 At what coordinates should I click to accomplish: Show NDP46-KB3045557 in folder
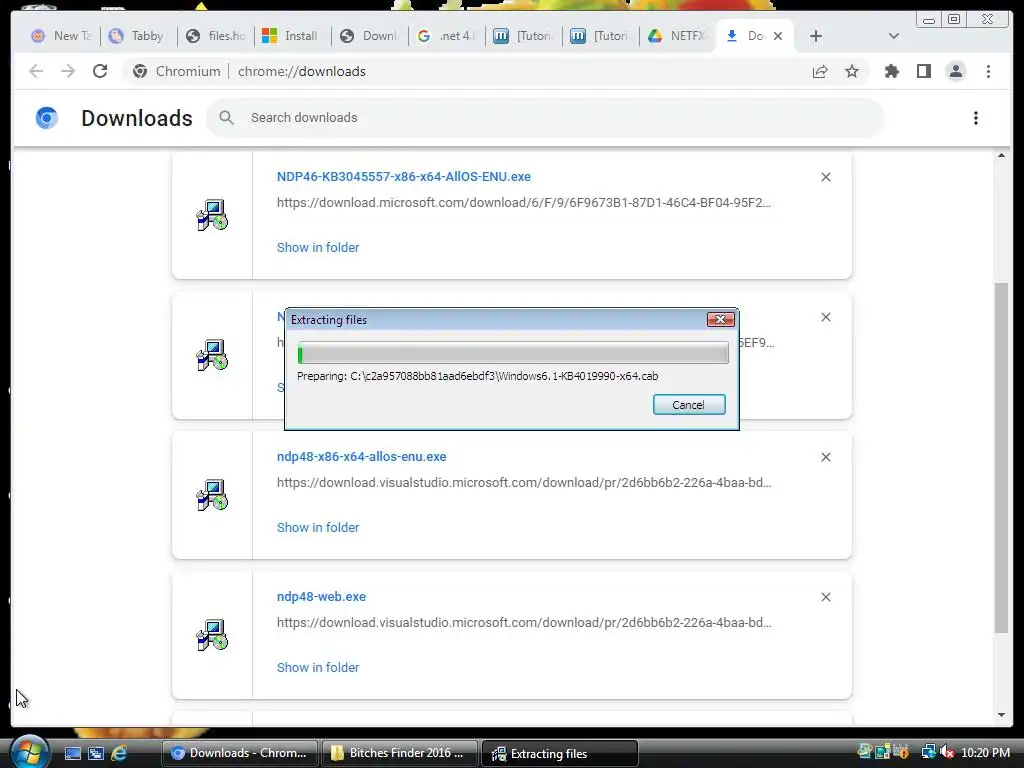[x=318, y=248]
